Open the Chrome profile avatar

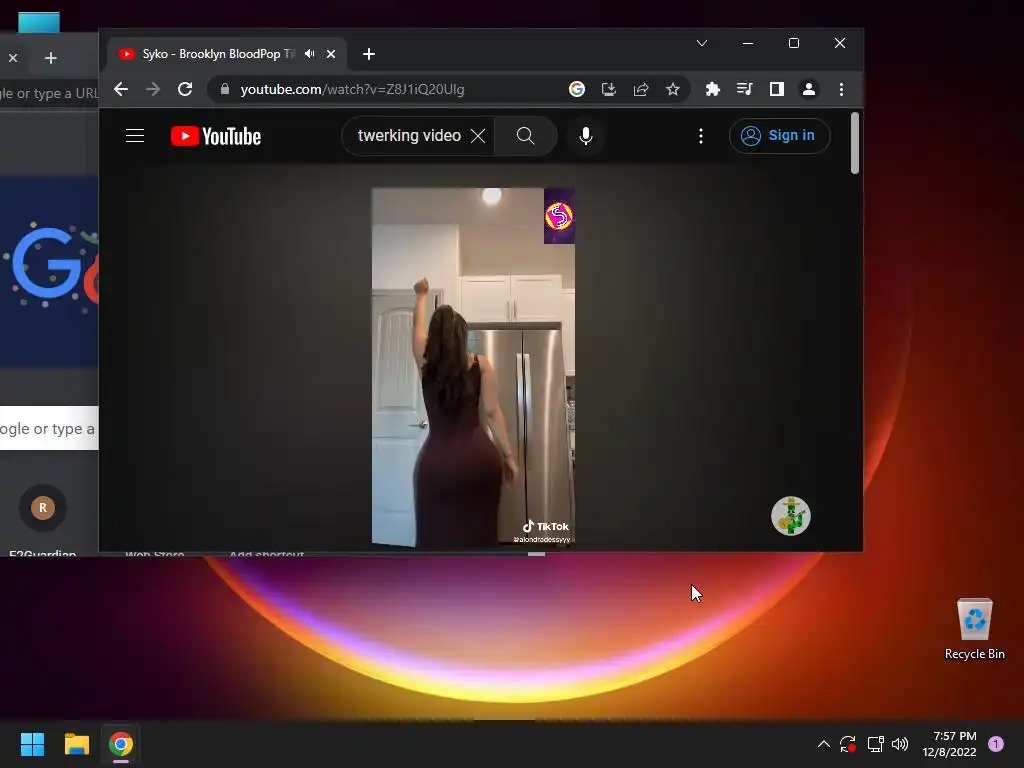pos(808,89)
